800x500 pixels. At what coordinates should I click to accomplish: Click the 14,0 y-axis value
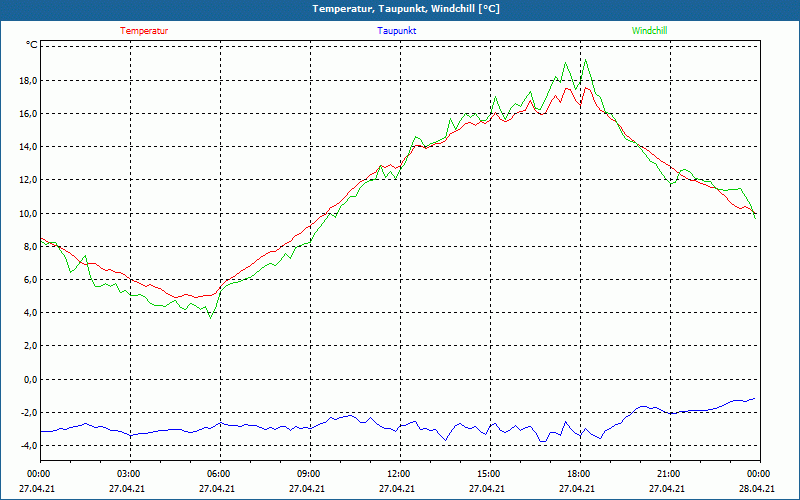click(x=28, y=147)
